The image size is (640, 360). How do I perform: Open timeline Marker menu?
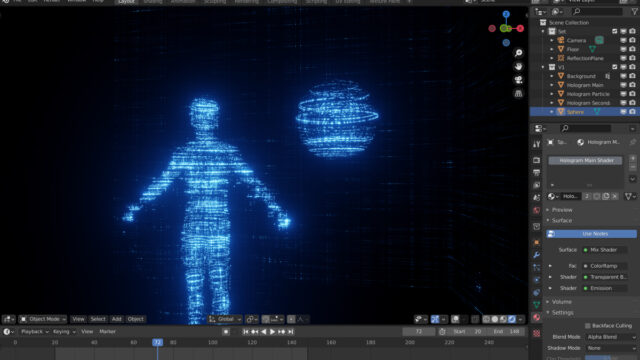(107, 332)
